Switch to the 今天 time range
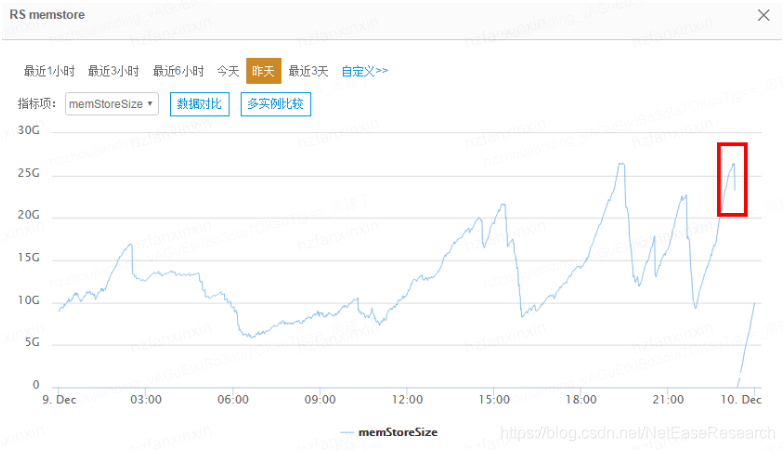This screenshot has width=784, height=451. point(228,71)
